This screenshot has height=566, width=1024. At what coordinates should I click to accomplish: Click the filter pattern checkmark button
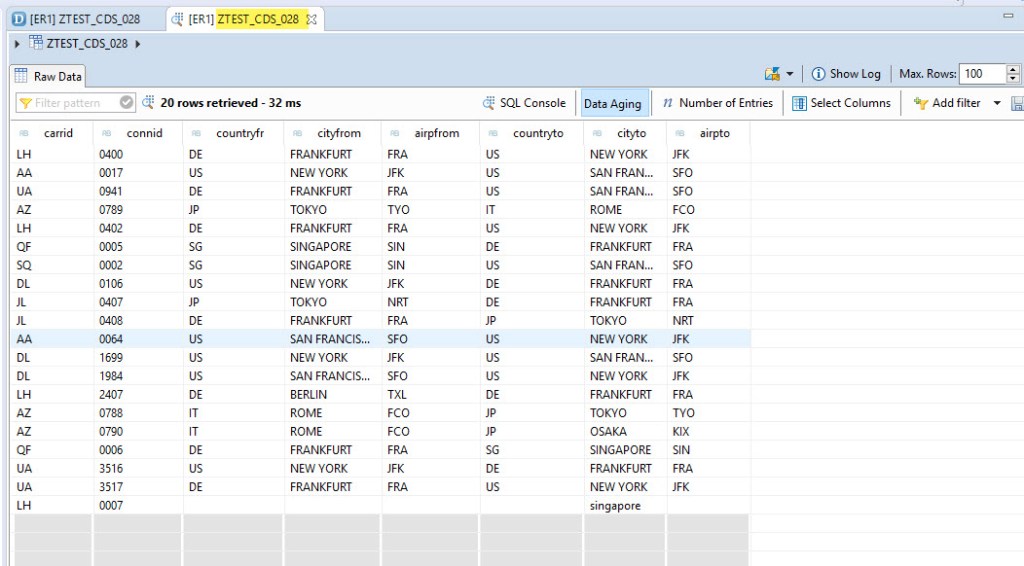[126, 103]
